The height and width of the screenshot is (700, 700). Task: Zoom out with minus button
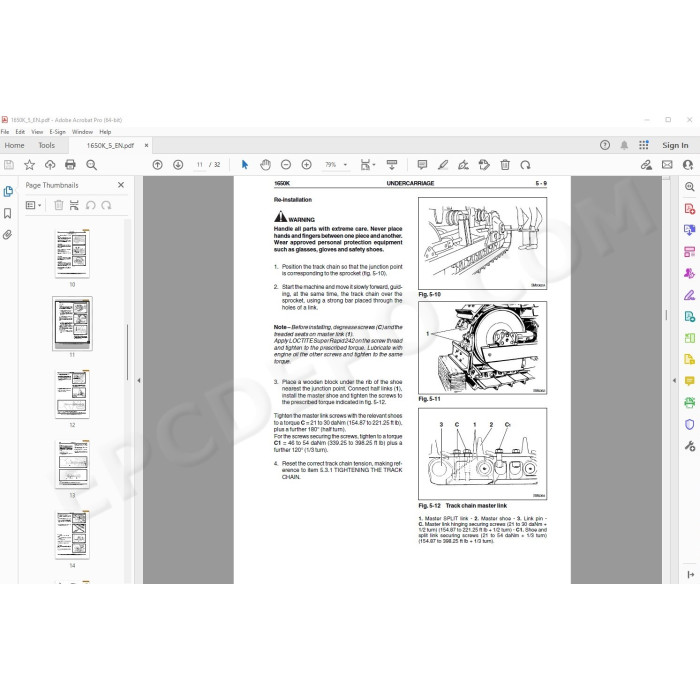286,165
